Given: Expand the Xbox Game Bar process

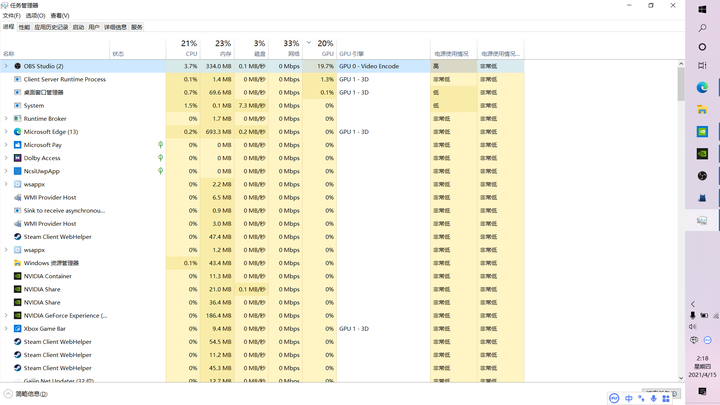Looking at the screenshot, I should pyautogui.click(x=6, y=329).
